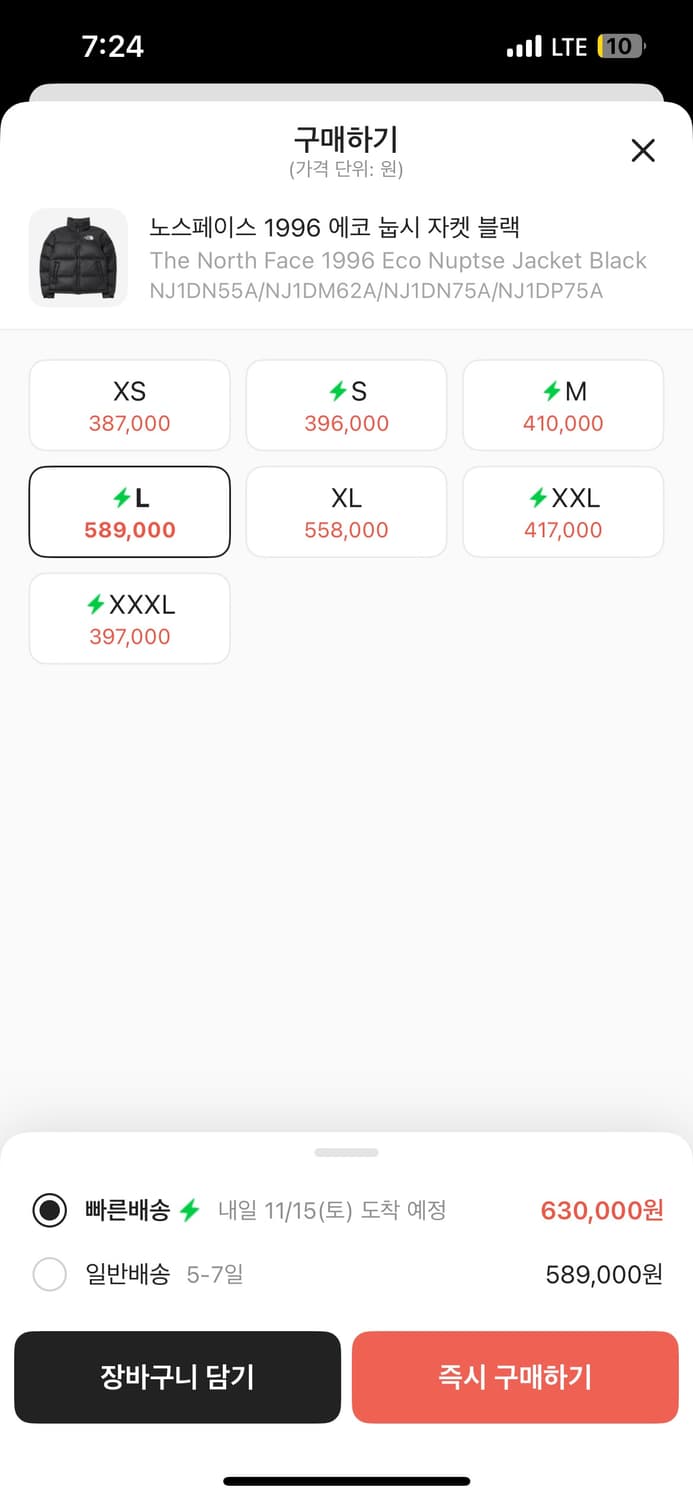Viewport: 693px width, 1500px height.
Task: Close the 구매하기 purchase sheet
Action: point(643,151)
